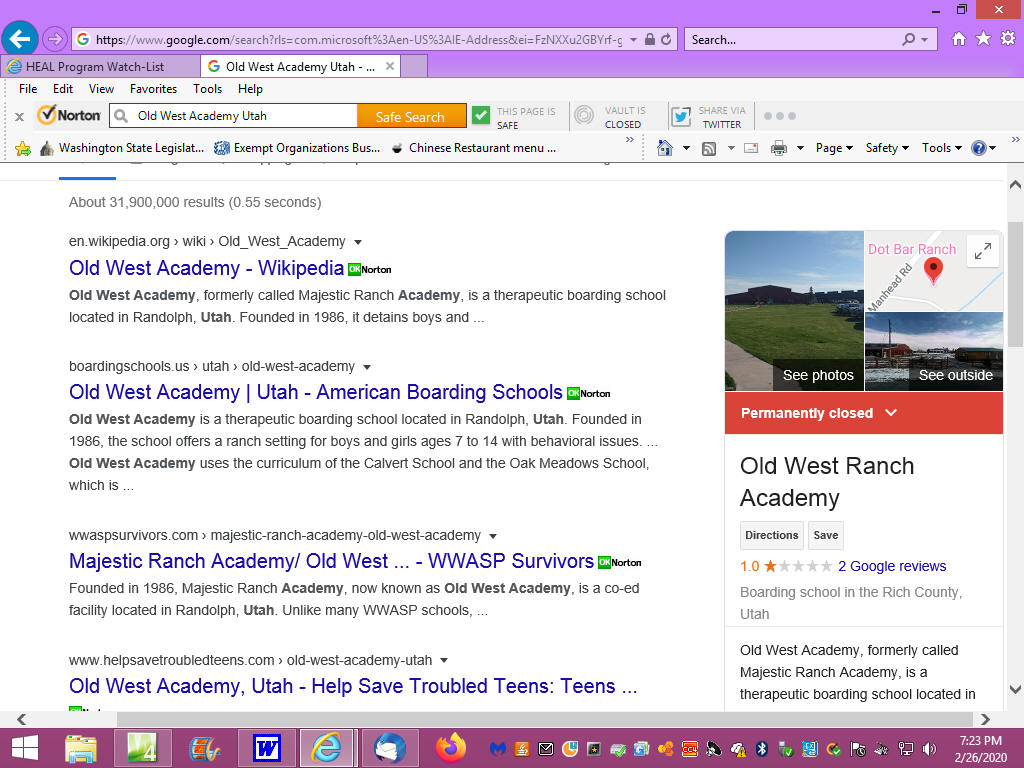
Task: Open the Help menu in menu bar
Action: pos(250,89)
